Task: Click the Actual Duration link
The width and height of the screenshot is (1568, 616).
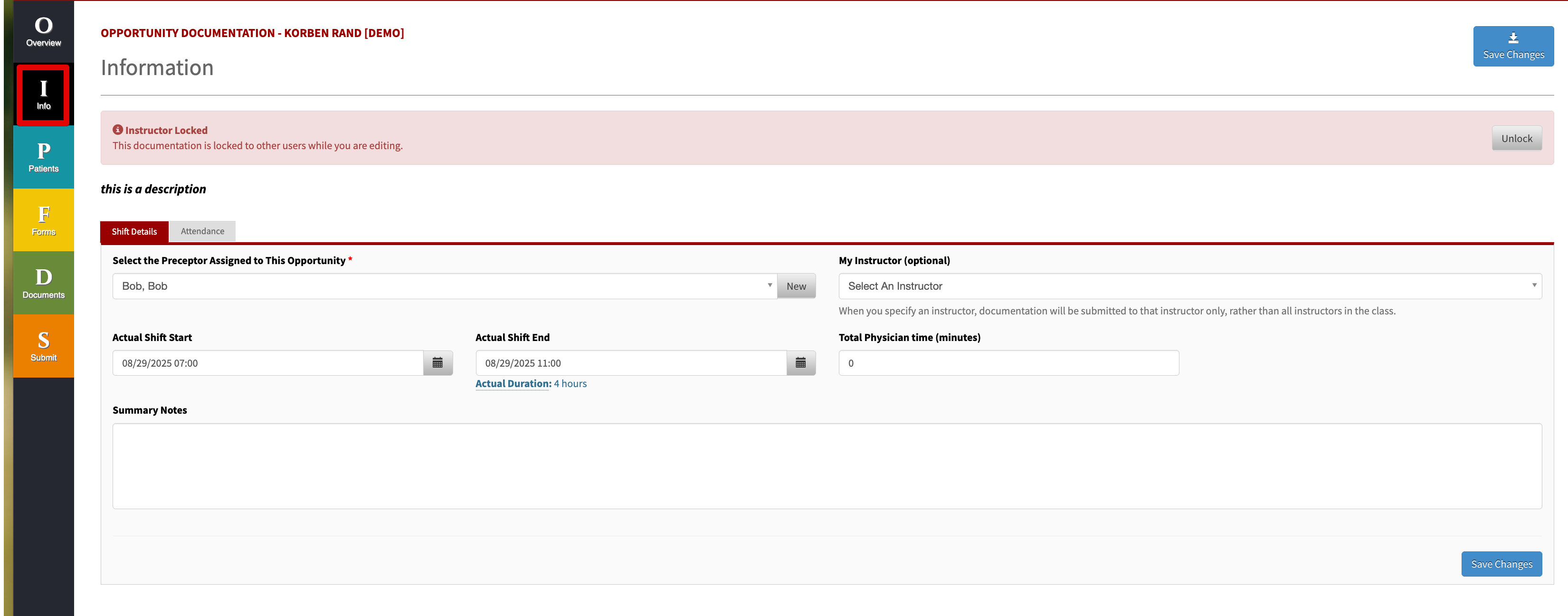Action: pos(513,383)
